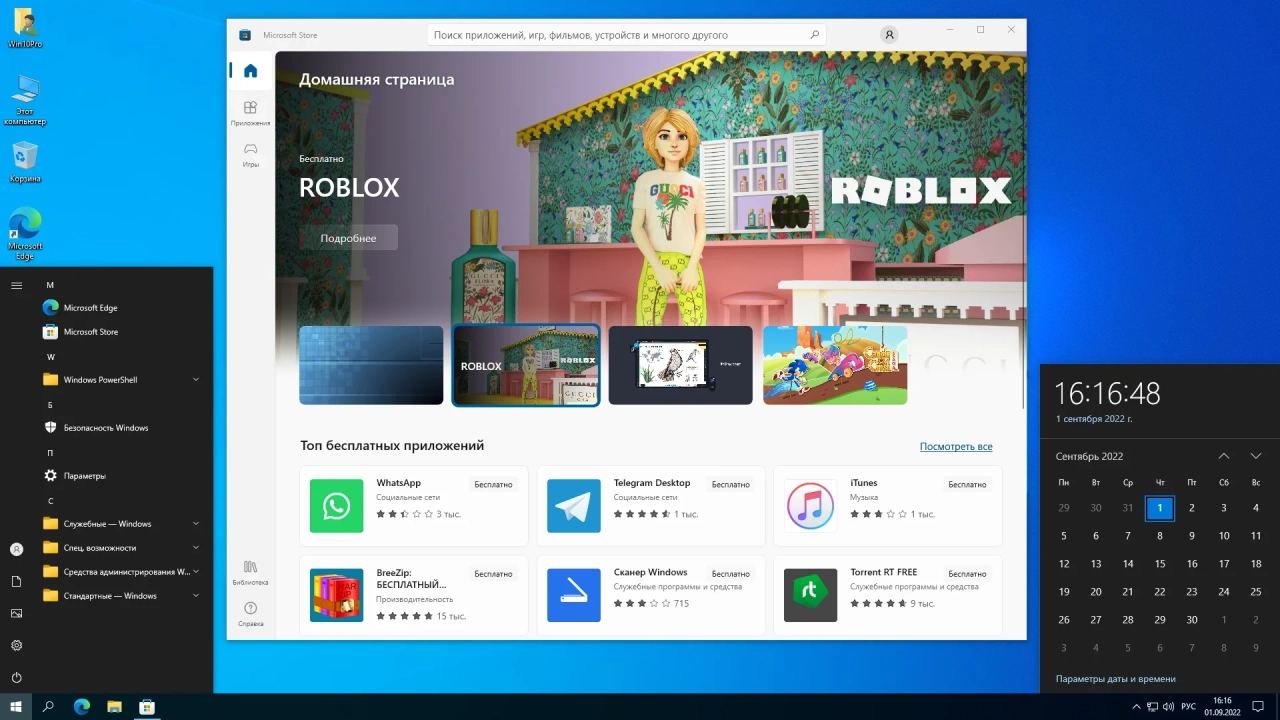Open Pictures icon in Start menu rail
Screen dimensions: 1280x720
(x=16, y=613)
